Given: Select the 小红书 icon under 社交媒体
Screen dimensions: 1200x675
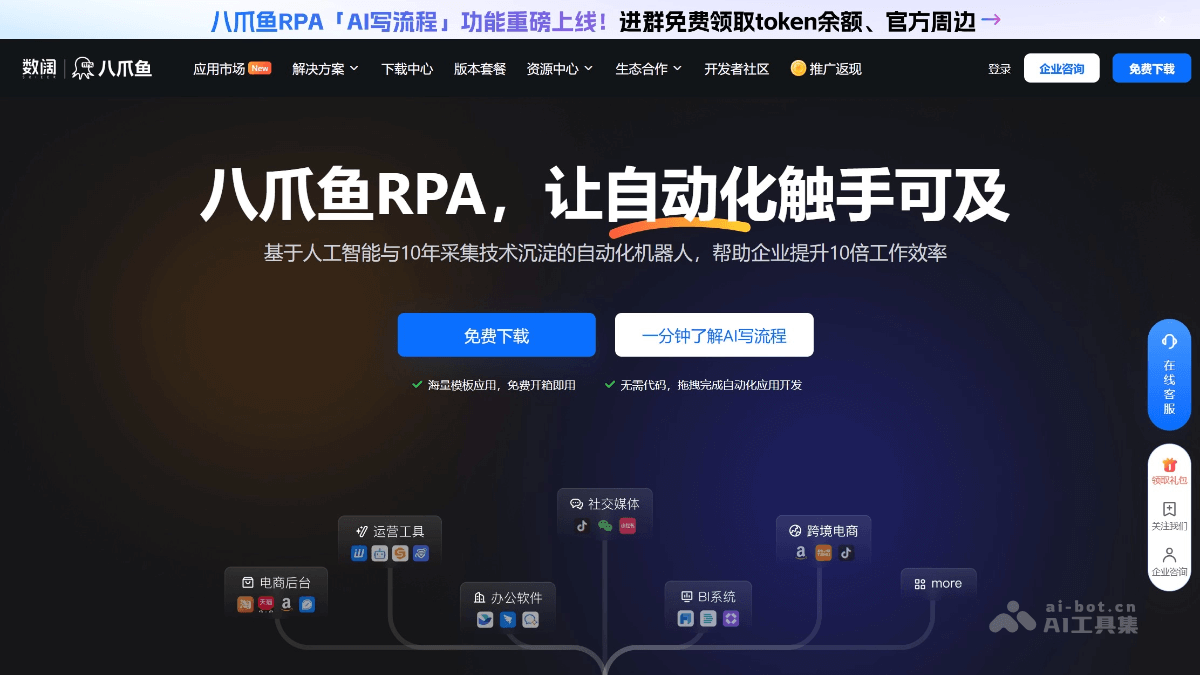Looking at the screenshot, I should pos(627,524).
